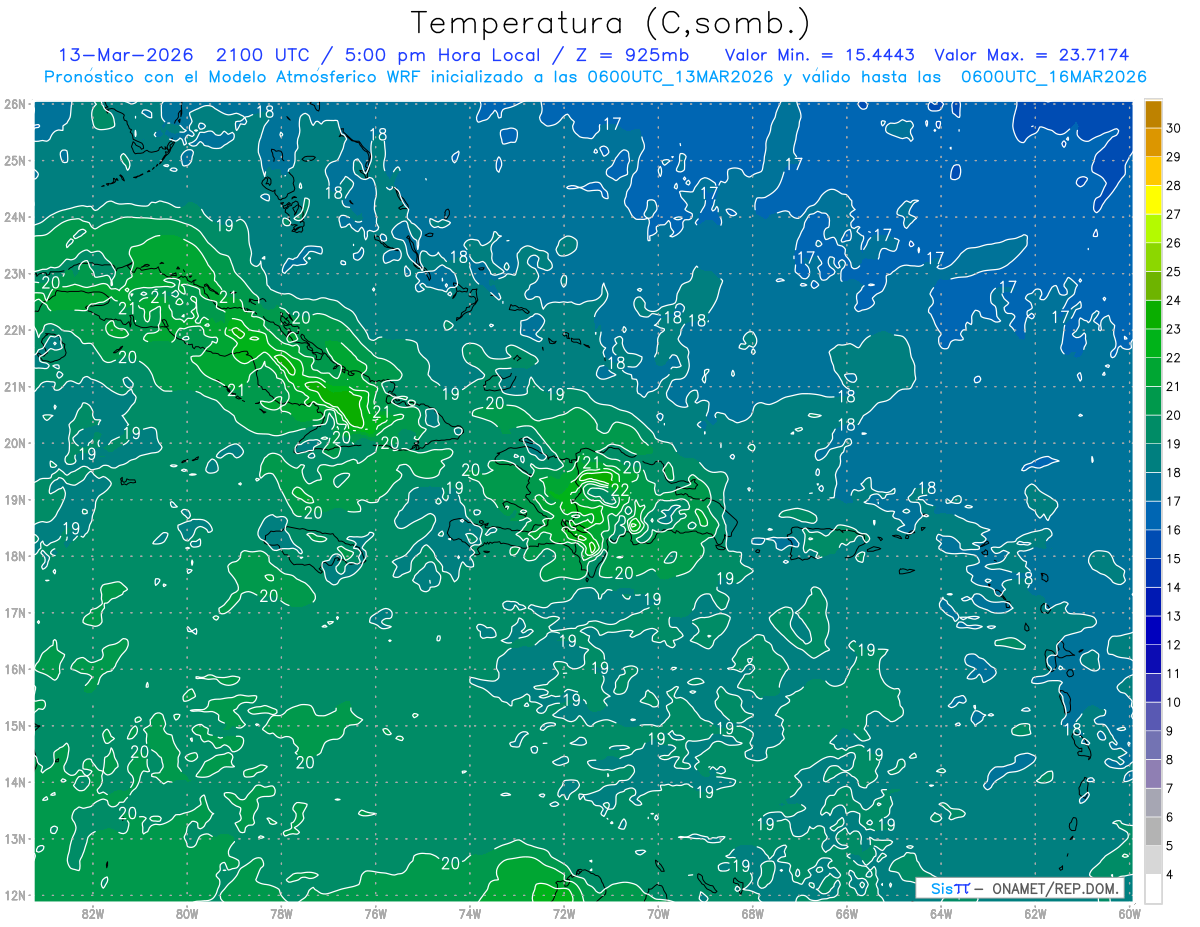This screenshot has height=927, width=1200.
Task: Click the "22N" latitude label
Action: (x=14, y=330)
